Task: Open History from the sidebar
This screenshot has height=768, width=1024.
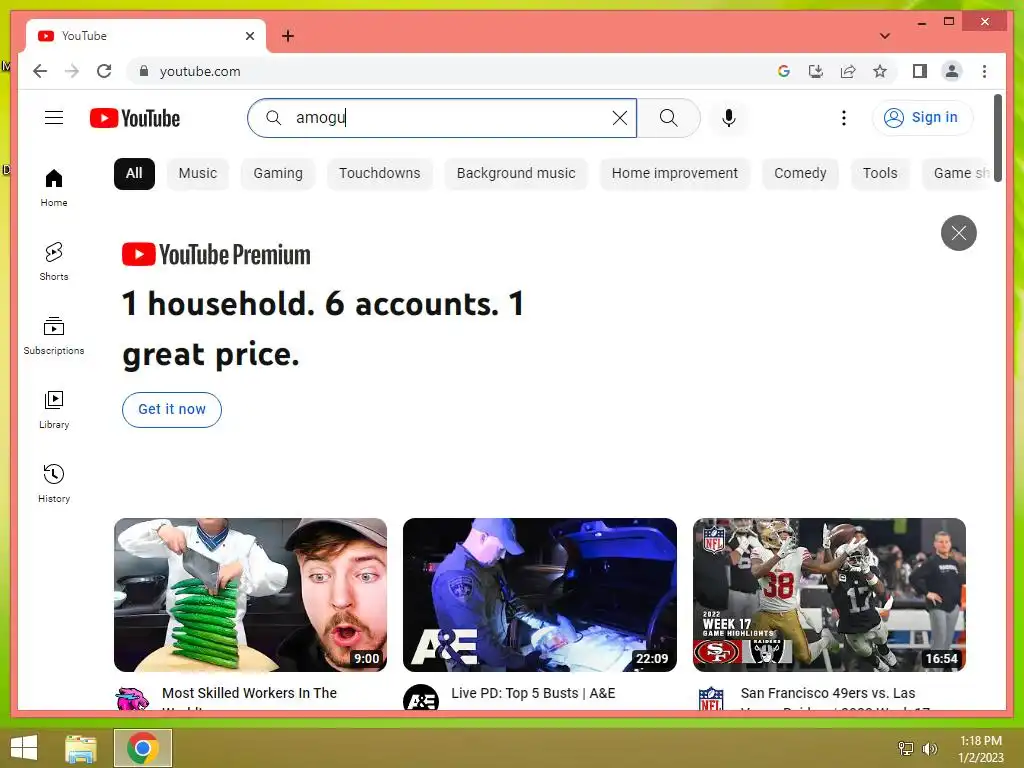Action: [54, 484]
